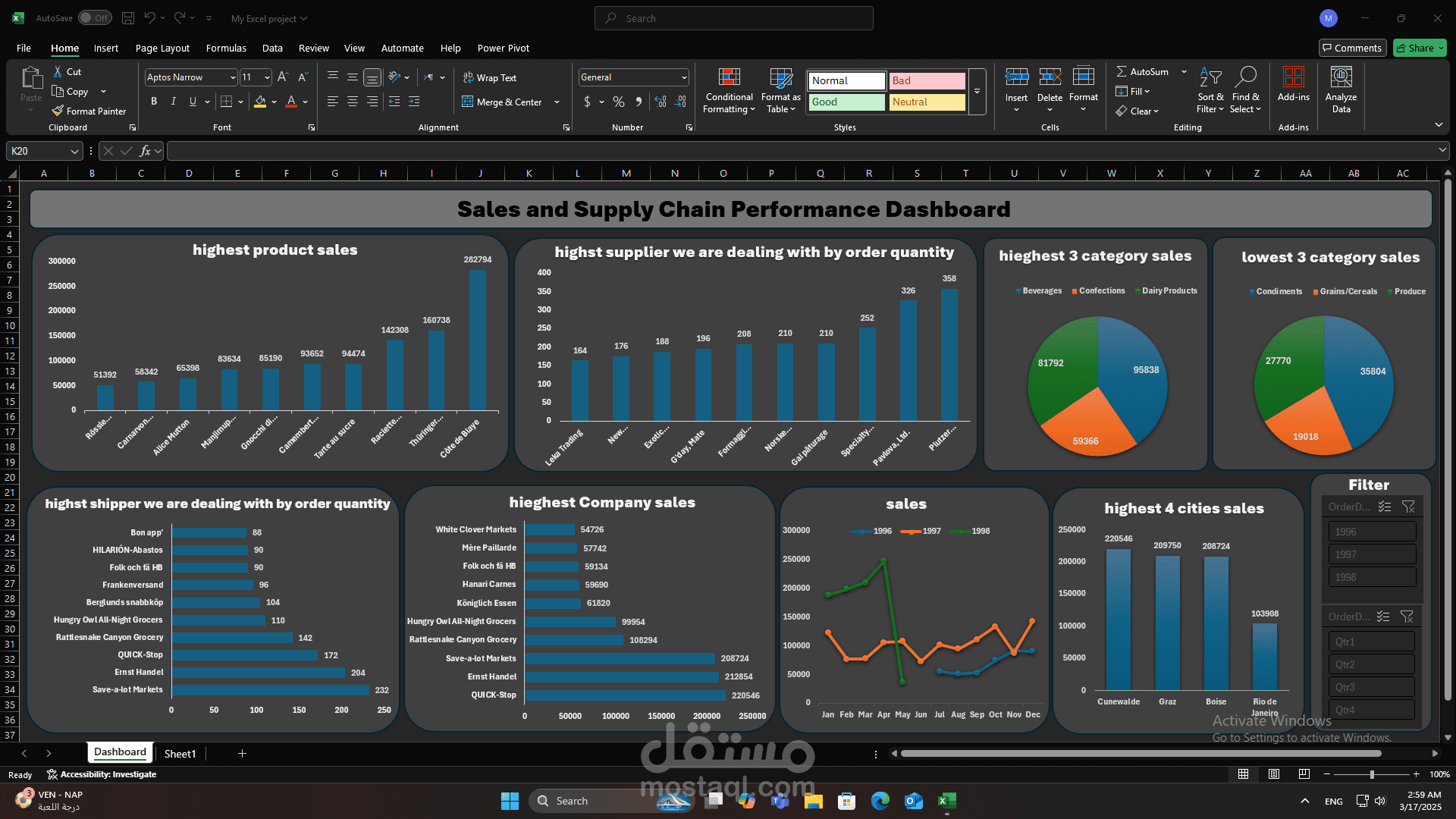Expand Merge & Center options arrow
The width and height of the screenshot is (1456, 819).
[557, 102]
